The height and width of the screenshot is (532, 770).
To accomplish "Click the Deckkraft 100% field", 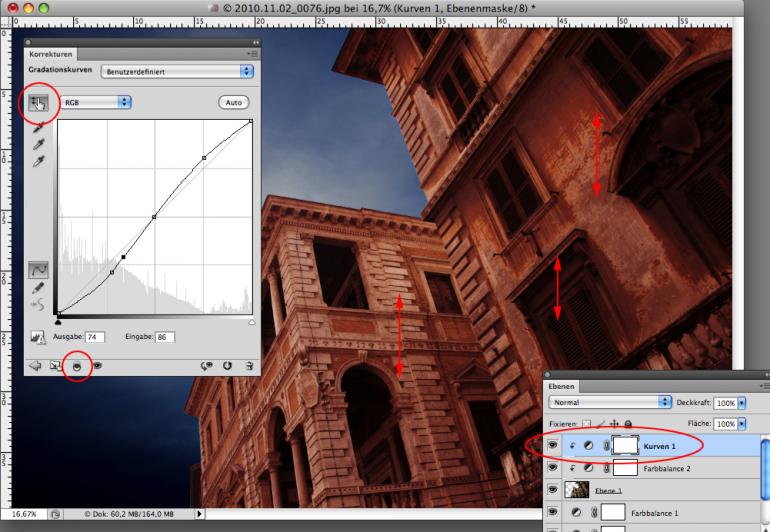I will tap(725, 403).
